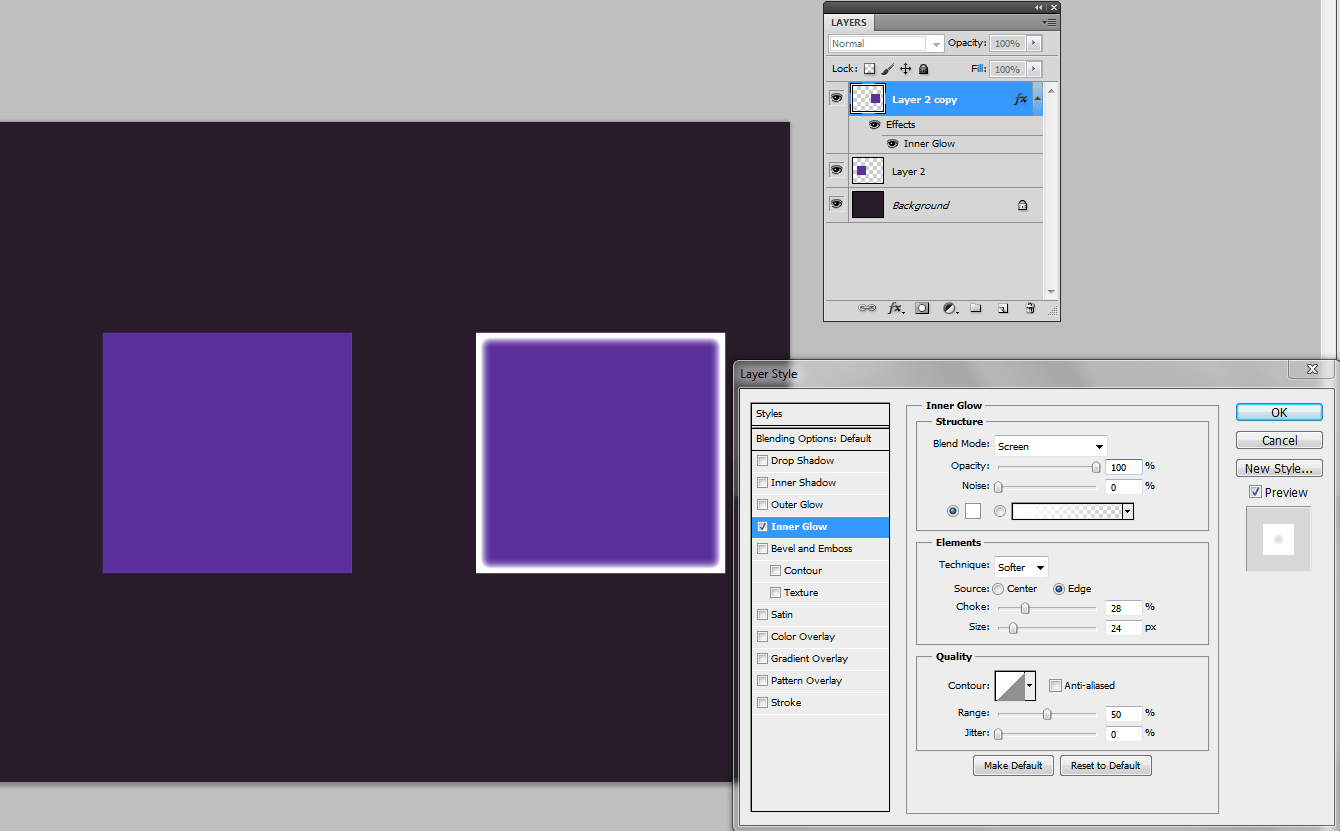Click Cancel in the Layer Style dialog
The width and height of the screenshot is (1340, 831).
1279,440
